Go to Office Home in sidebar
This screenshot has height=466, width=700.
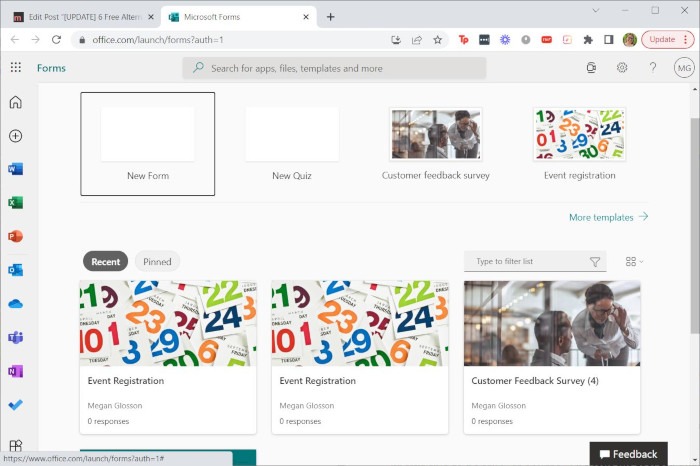16,102
